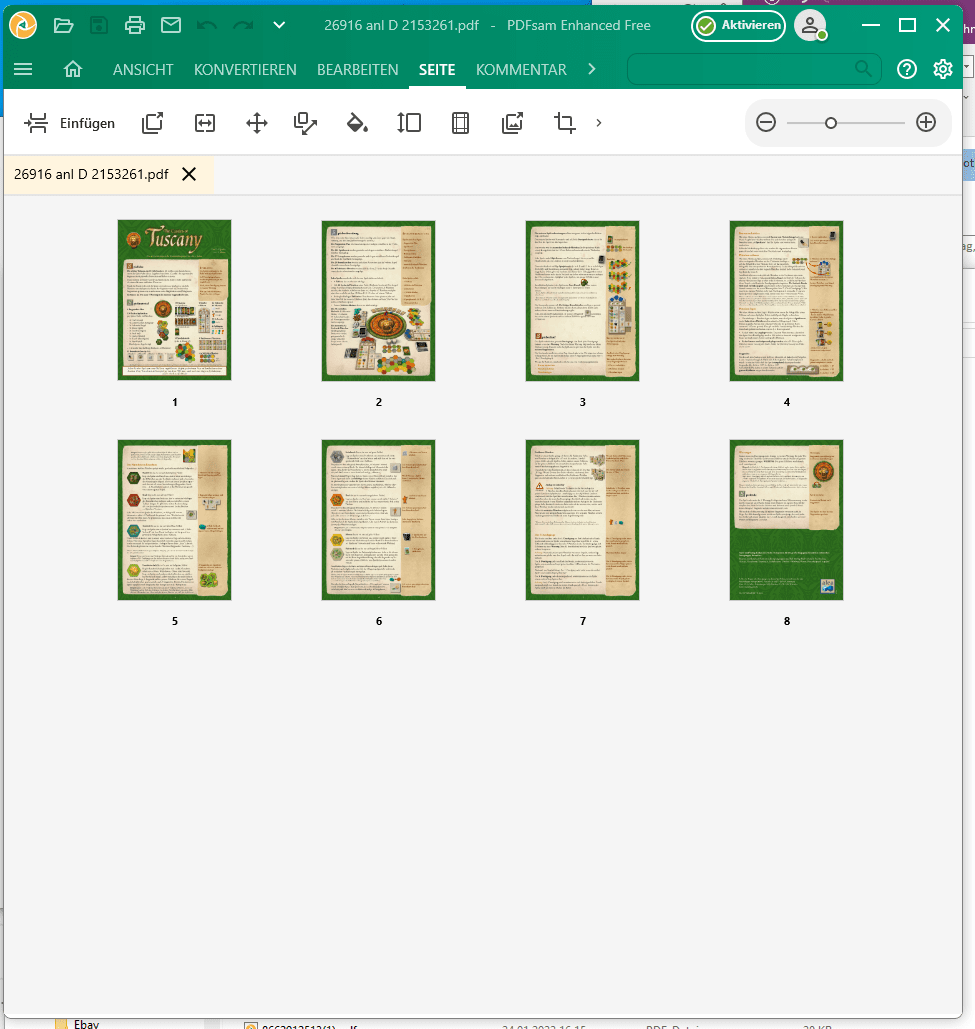Close the 26916 anl D 2153261.pdf tab
This screenshot has height=1029, width=975.
(x=189, y=174)
